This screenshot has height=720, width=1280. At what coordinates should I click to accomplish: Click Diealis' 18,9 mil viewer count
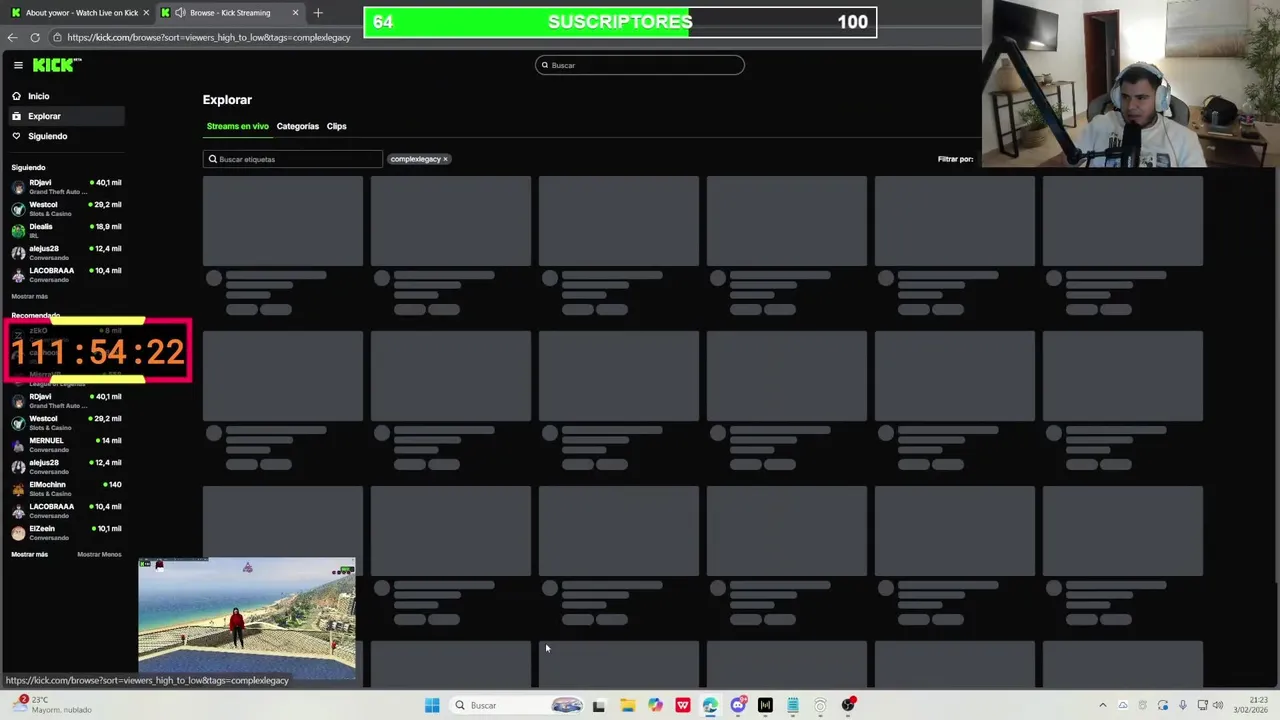pyautogui.click(x=105, y=227)
